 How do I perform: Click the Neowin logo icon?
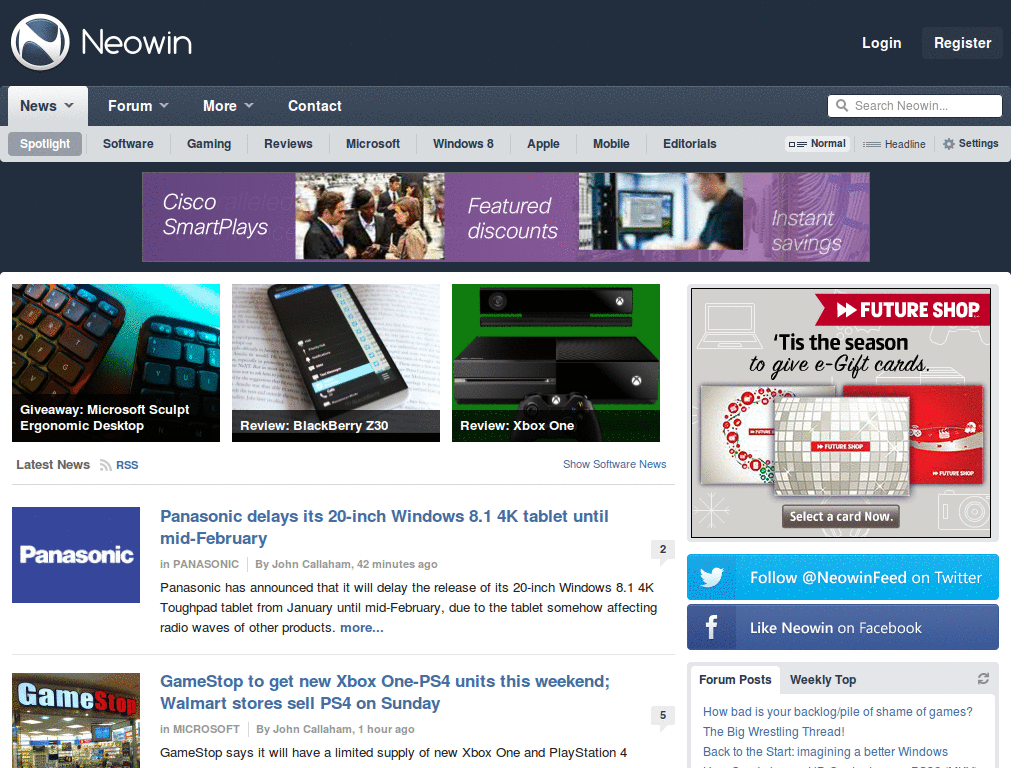(x=39, y=42)
